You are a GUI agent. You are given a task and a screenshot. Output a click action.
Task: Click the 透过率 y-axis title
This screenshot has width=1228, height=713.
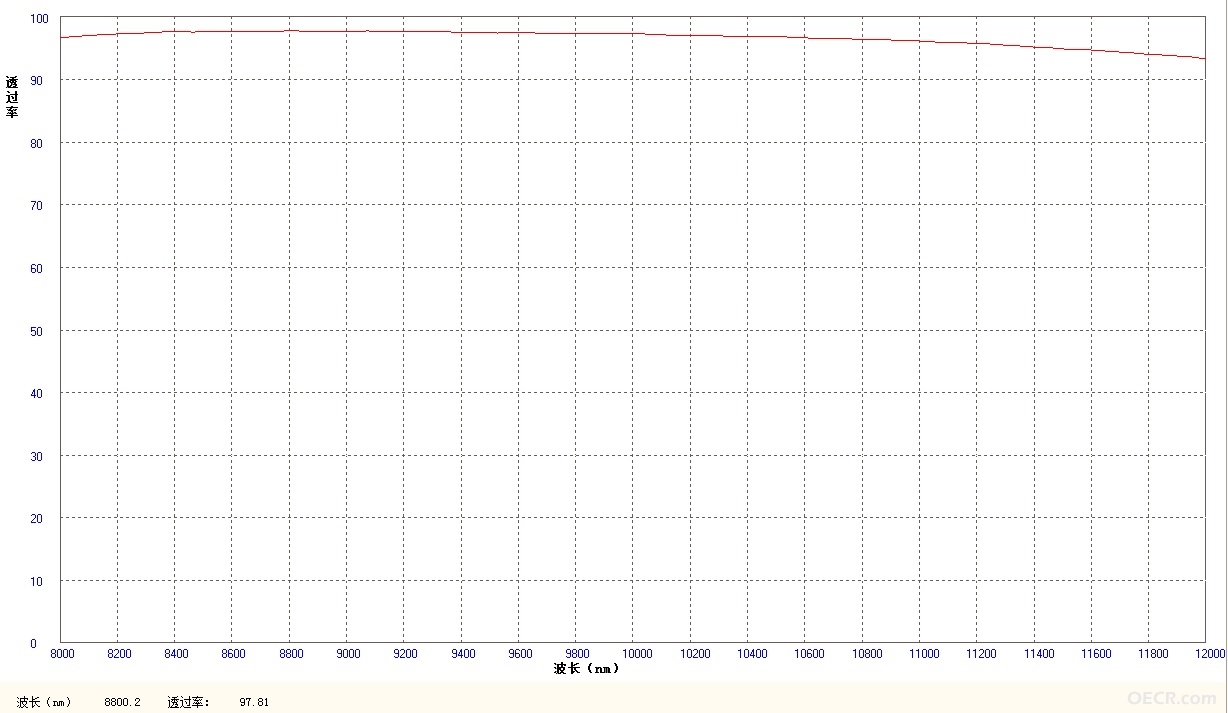point(12,97)
